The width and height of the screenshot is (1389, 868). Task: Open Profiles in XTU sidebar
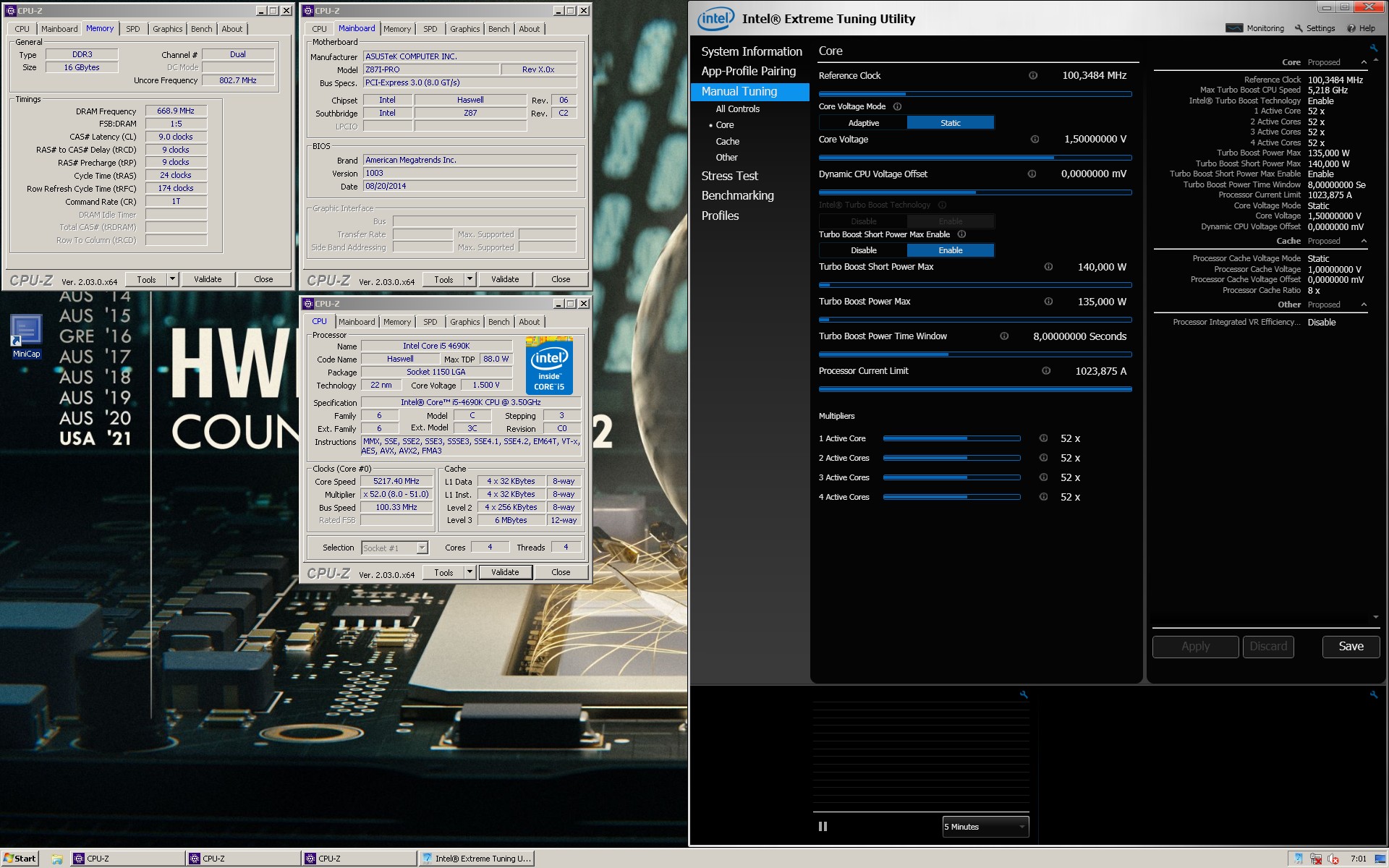[x=720, y=216]
